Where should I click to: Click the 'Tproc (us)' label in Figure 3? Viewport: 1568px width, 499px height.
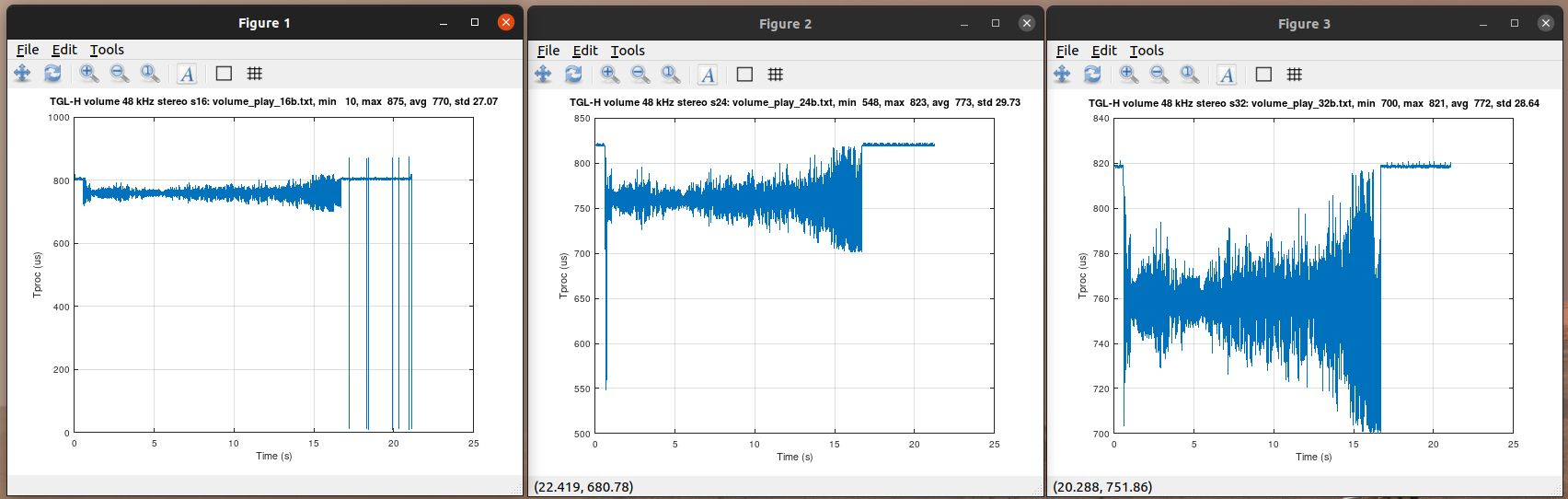(1082, 275)
